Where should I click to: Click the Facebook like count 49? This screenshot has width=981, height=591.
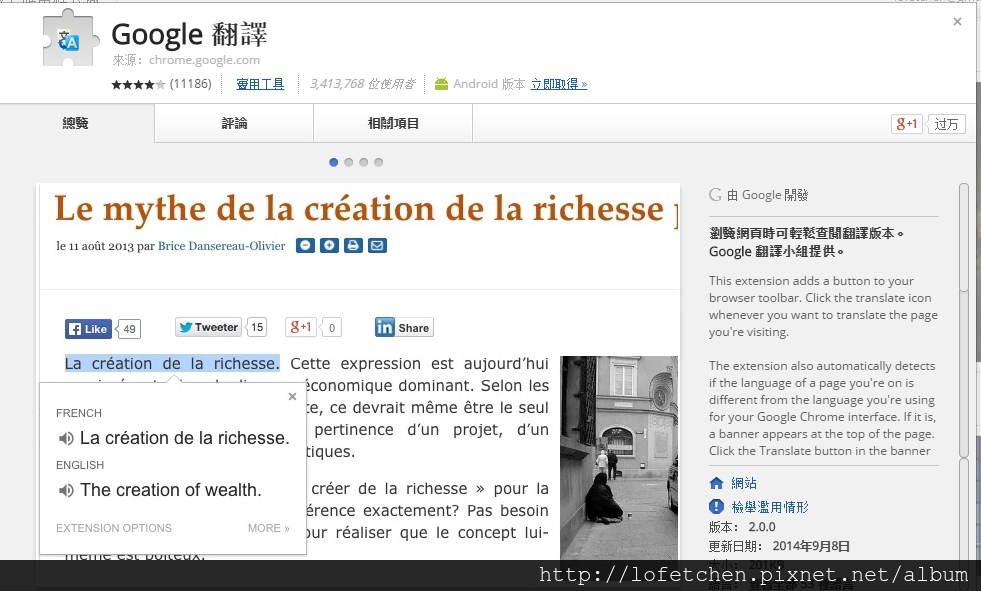click(129, 329)
